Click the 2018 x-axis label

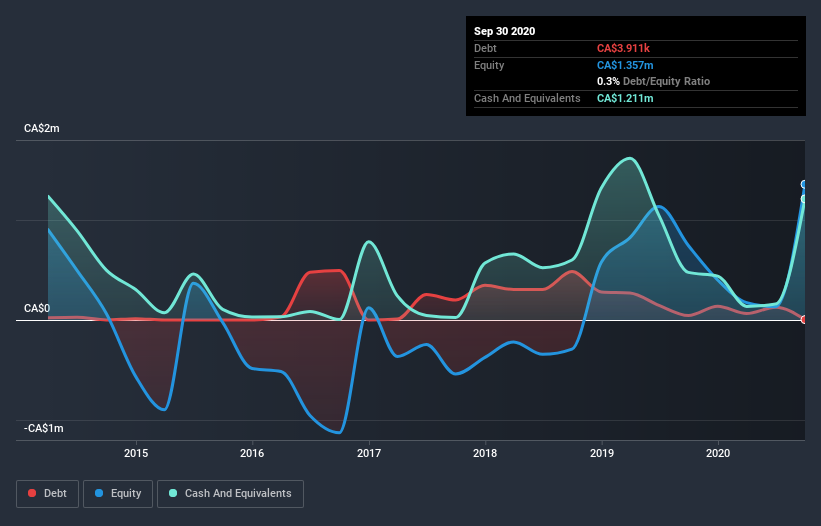point(485,453)
